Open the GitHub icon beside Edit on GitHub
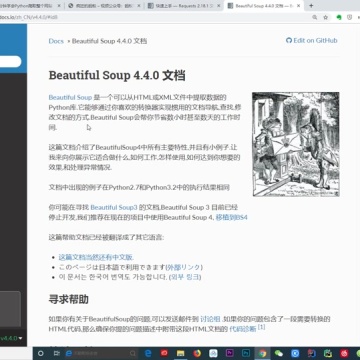Viewport: 360px width, 360px height. (x=289, y=41)
